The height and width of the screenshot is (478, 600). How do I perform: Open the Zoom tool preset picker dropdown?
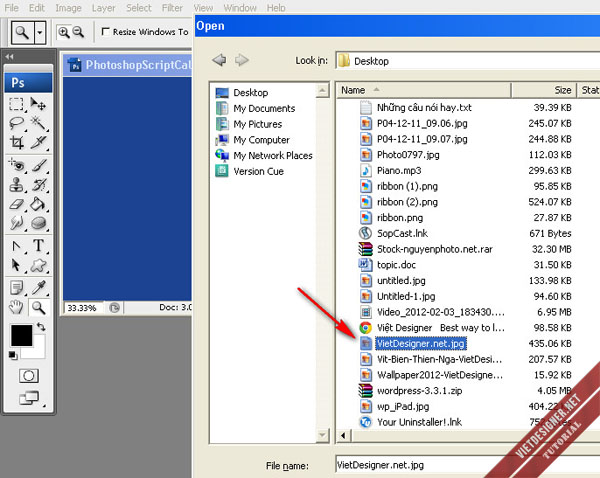pos(40,33)
